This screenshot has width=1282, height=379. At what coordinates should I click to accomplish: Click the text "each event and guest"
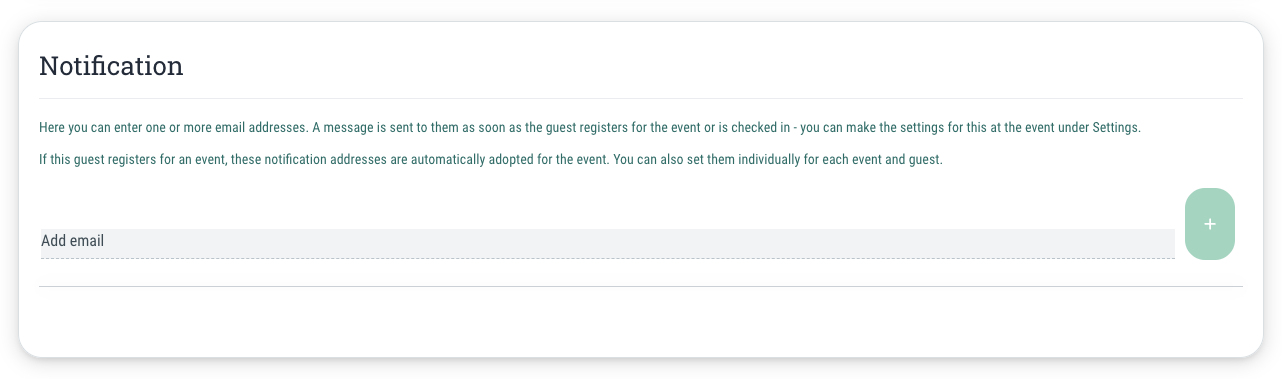click(882, 160)
